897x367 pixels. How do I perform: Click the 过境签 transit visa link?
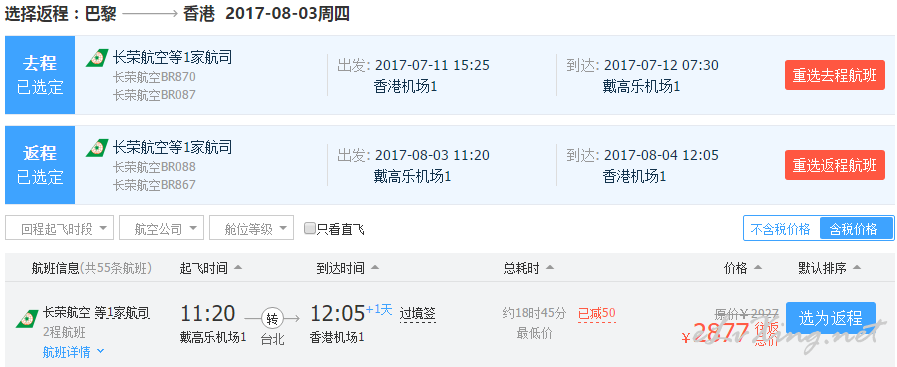pyautogui.click(x=418, y=313)
